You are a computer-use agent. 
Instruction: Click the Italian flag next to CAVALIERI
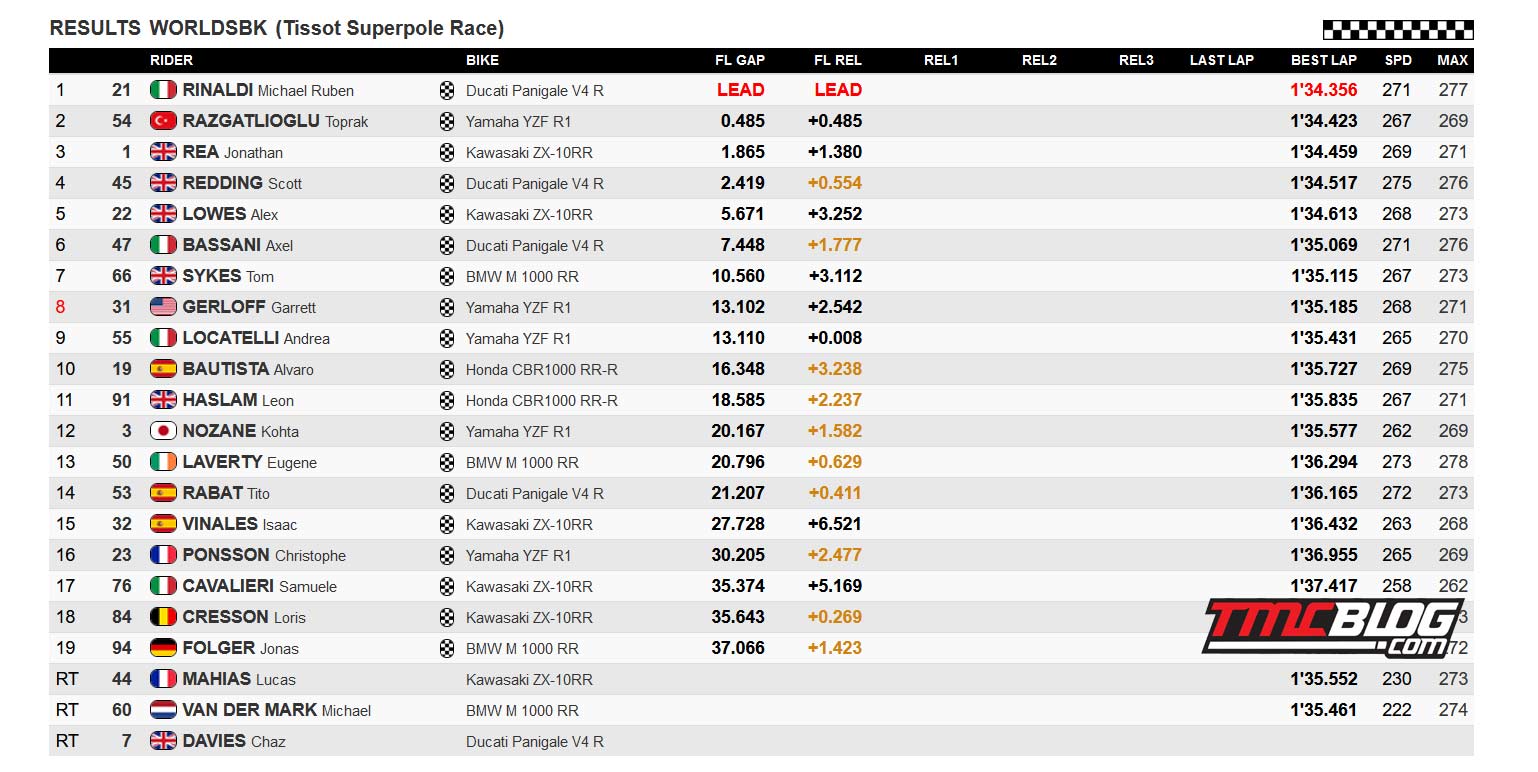click(163, 586)
